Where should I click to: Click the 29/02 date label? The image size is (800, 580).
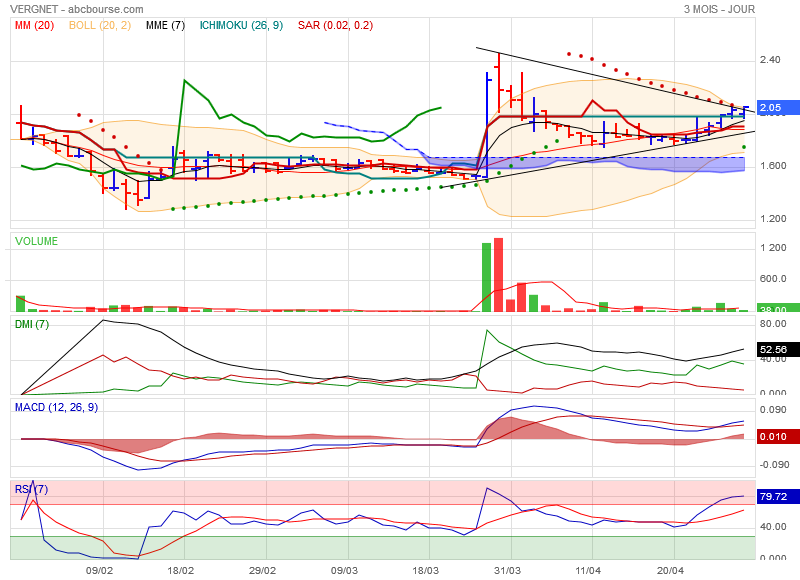(x=262, y=570)
